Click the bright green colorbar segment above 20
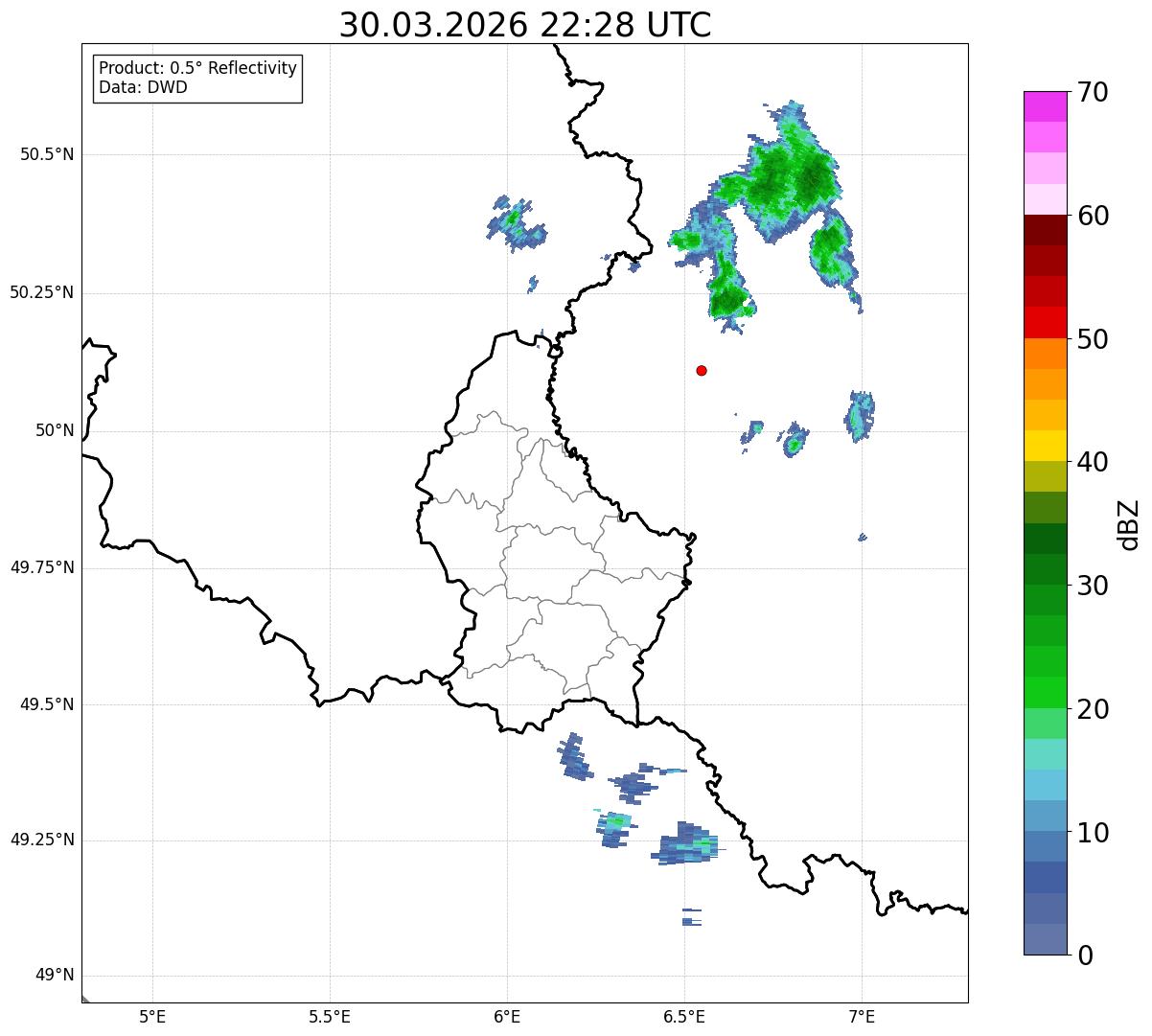This screenshot has width=1152, height=1036. 1046,693
